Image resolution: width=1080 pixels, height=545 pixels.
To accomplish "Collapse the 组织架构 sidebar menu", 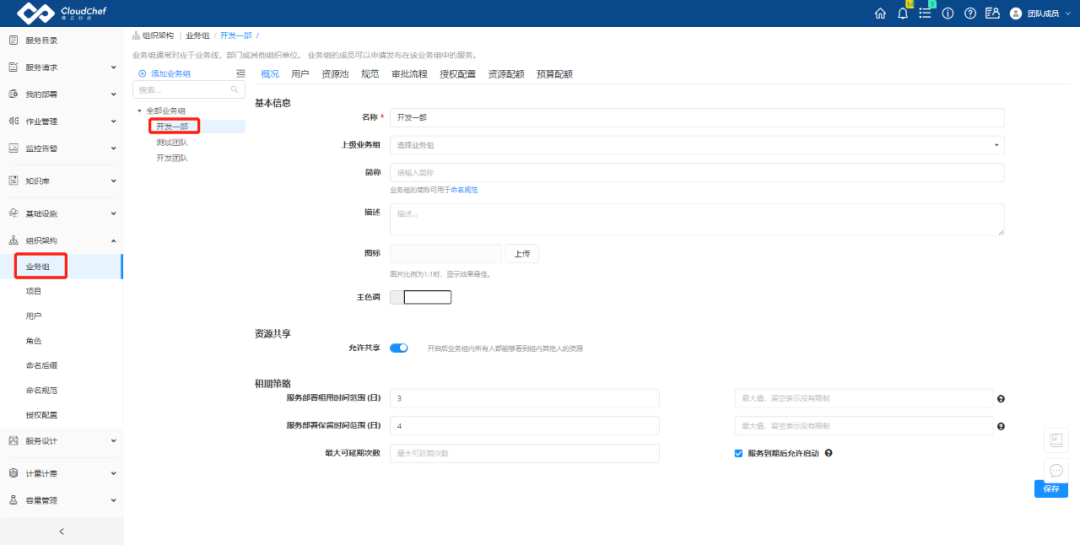I will pos(114,240).
